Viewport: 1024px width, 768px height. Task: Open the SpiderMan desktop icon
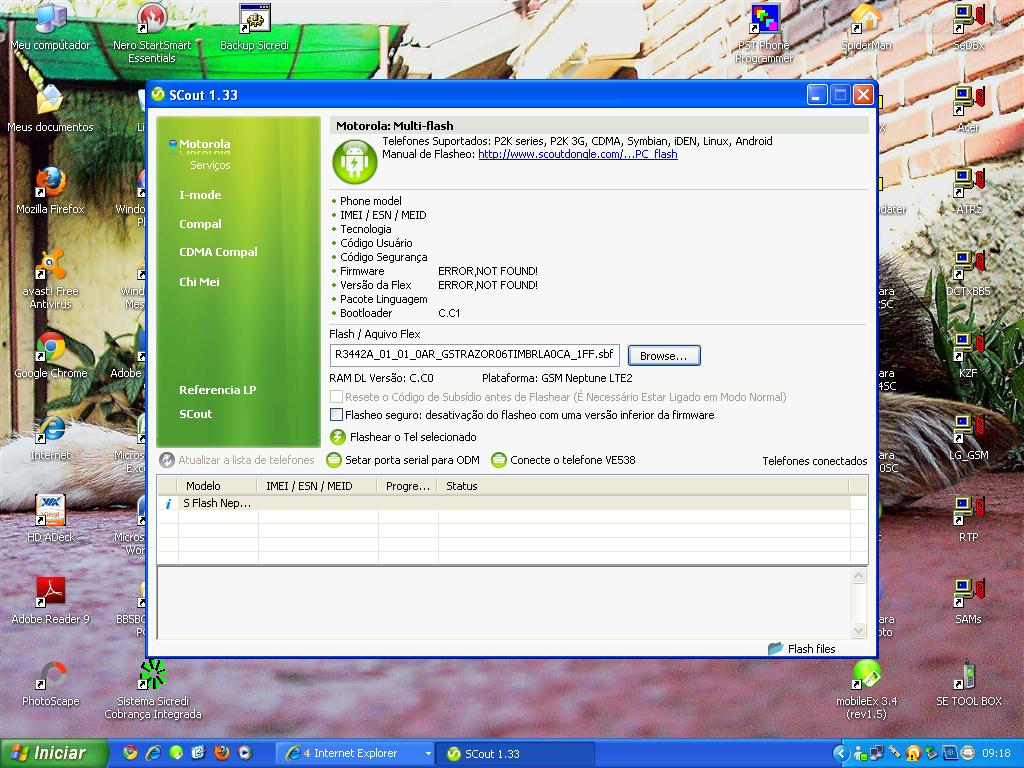click(x=867, y=27)
